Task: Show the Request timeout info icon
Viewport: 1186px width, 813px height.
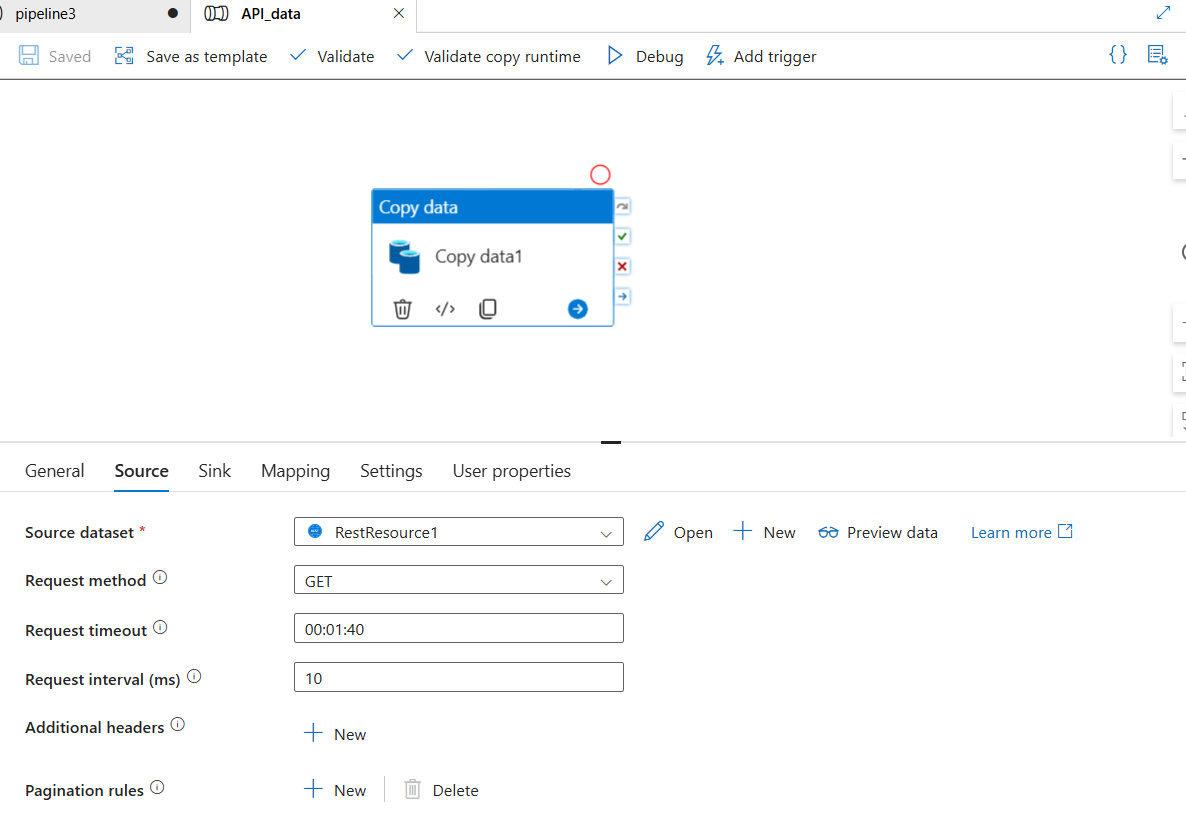Action: [160, 628]
